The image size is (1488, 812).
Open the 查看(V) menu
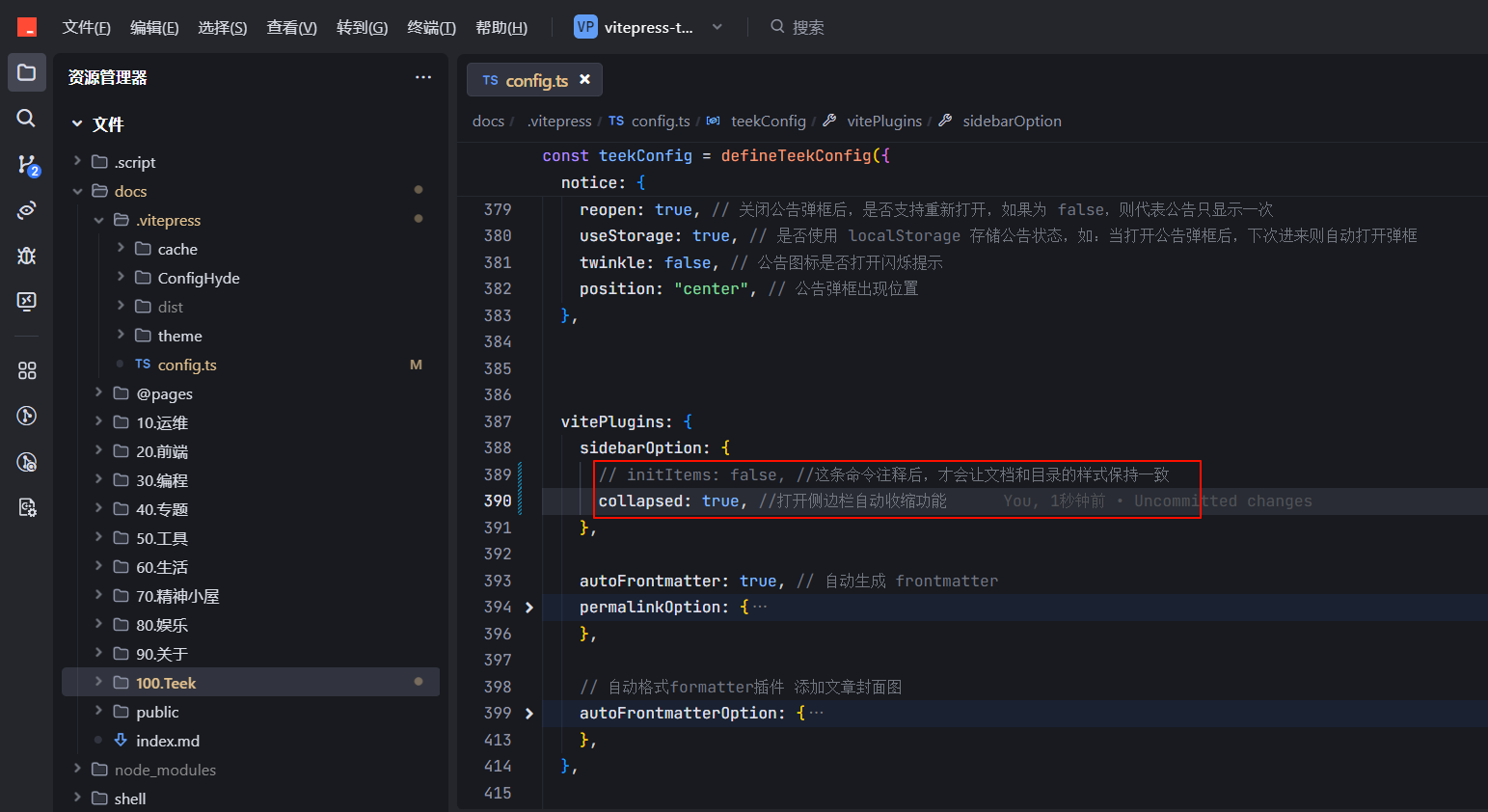(x=292, y=27)
